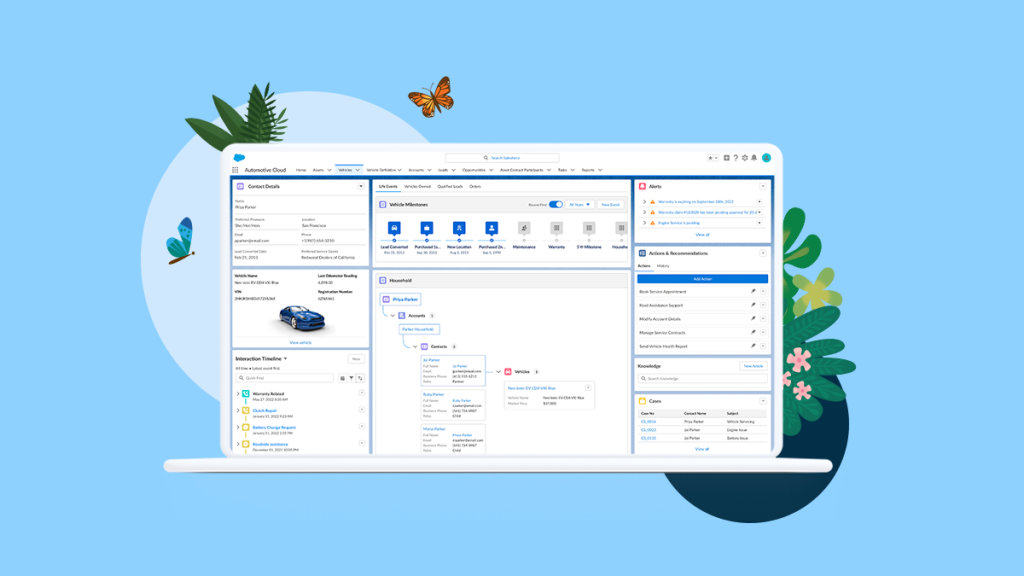Click the printer icon in Interaction Timeline
1024x576 pixels.
coord(342,378)
